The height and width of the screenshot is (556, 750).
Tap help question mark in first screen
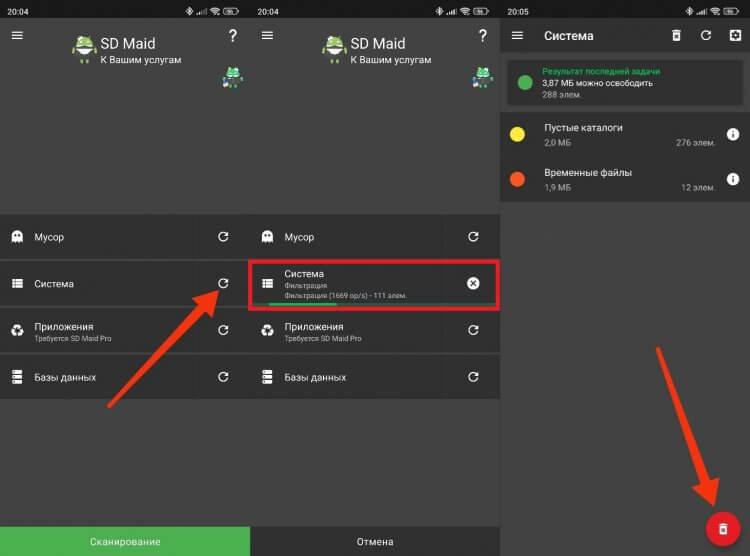[232, 35]
